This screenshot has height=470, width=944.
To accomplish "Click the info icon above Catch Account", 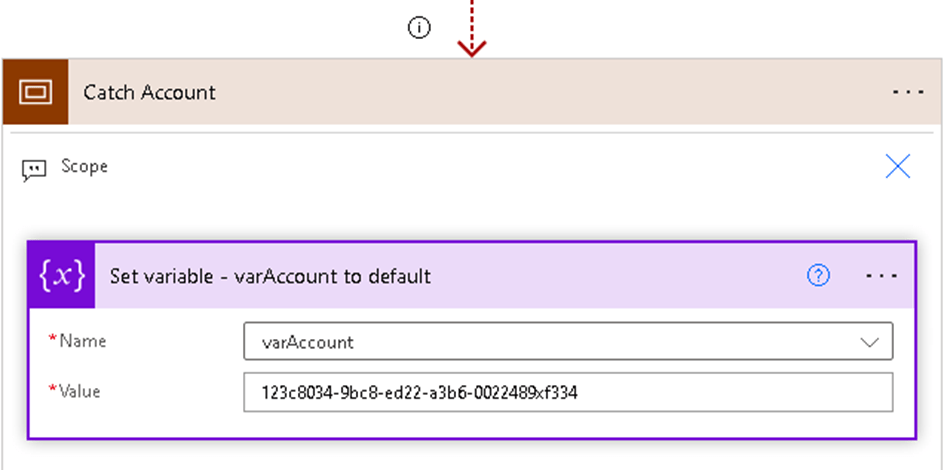I will pyautogui.click(x=420, y=28).
